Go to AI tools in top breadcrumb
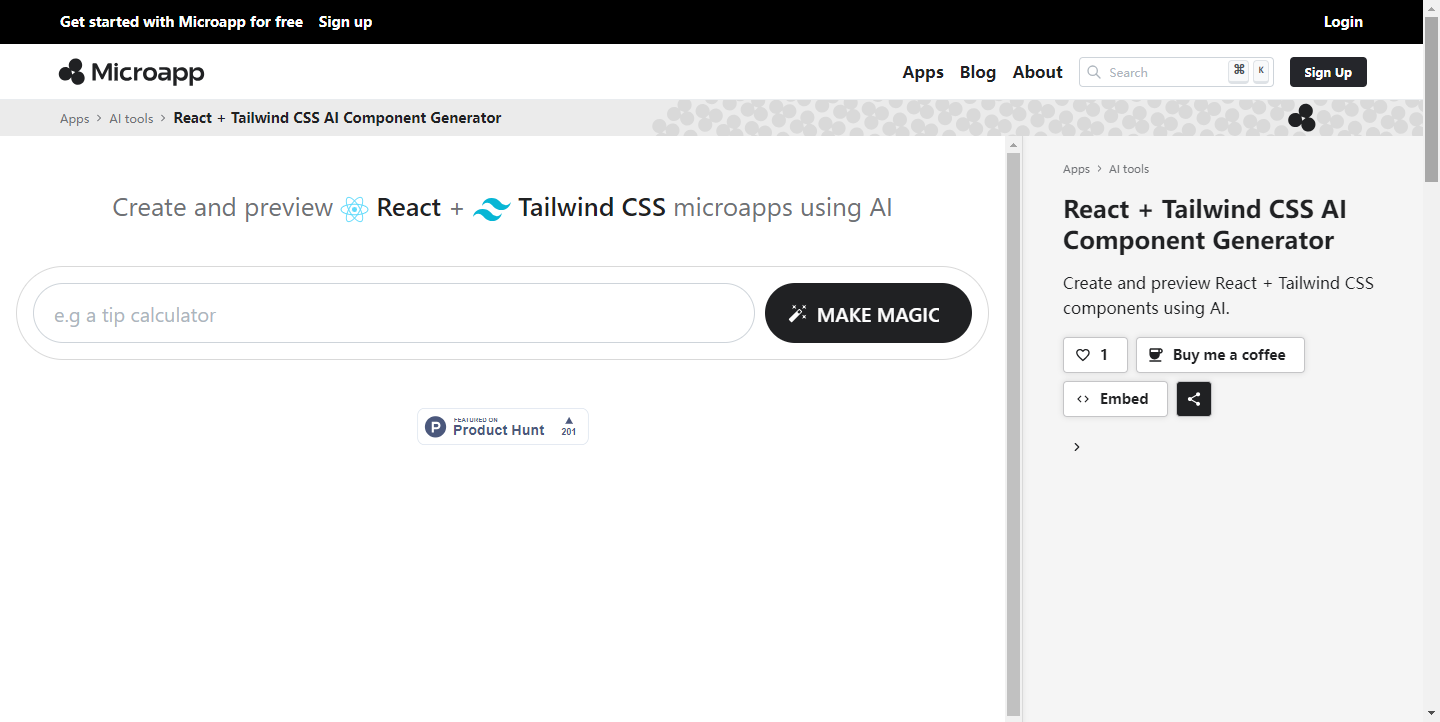The height and width of the screenshot is (722, 1440). [131, 118]
